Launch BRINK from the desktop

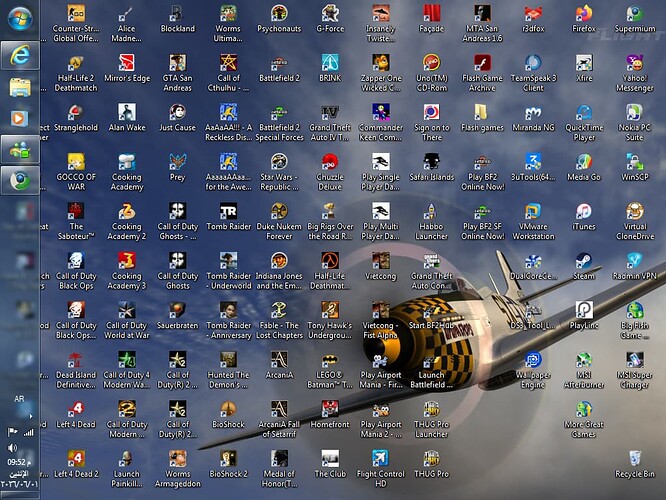330,69
